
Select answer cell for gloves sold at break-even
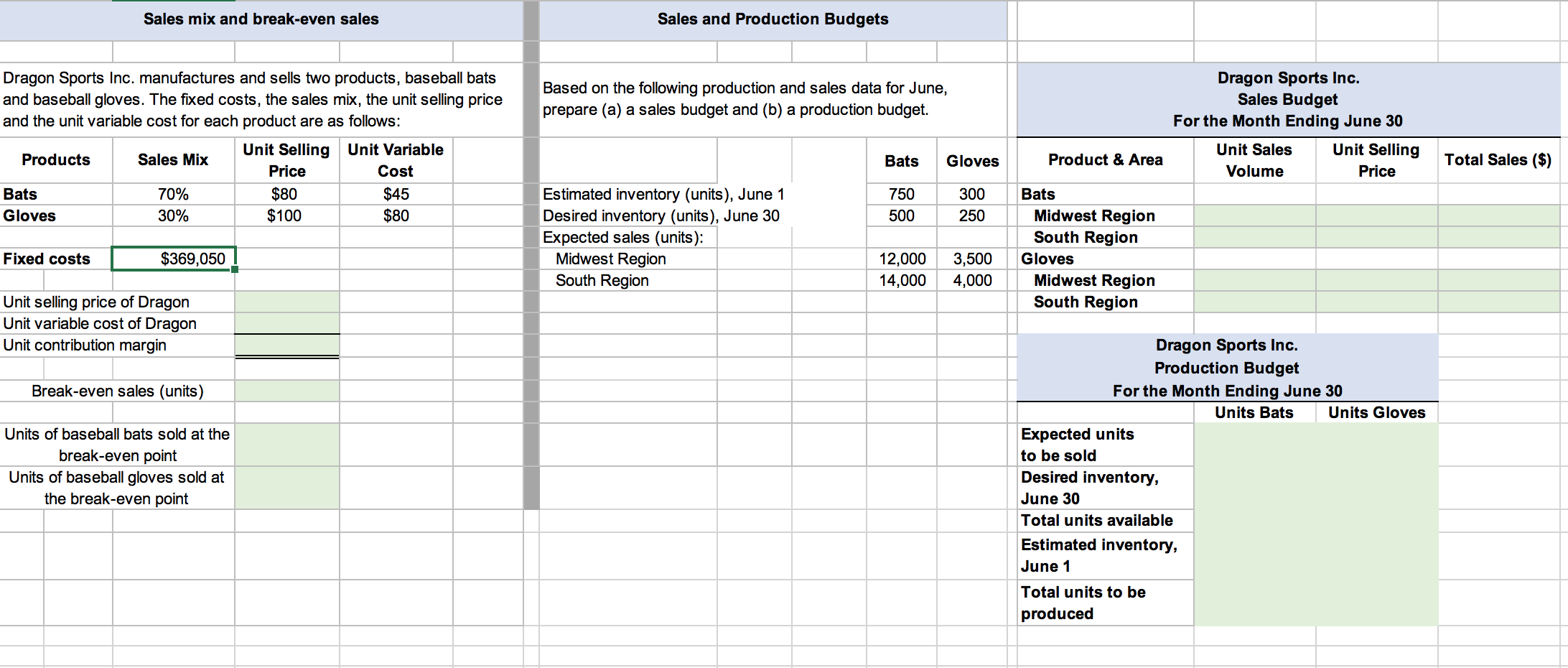tap(287, 488)
